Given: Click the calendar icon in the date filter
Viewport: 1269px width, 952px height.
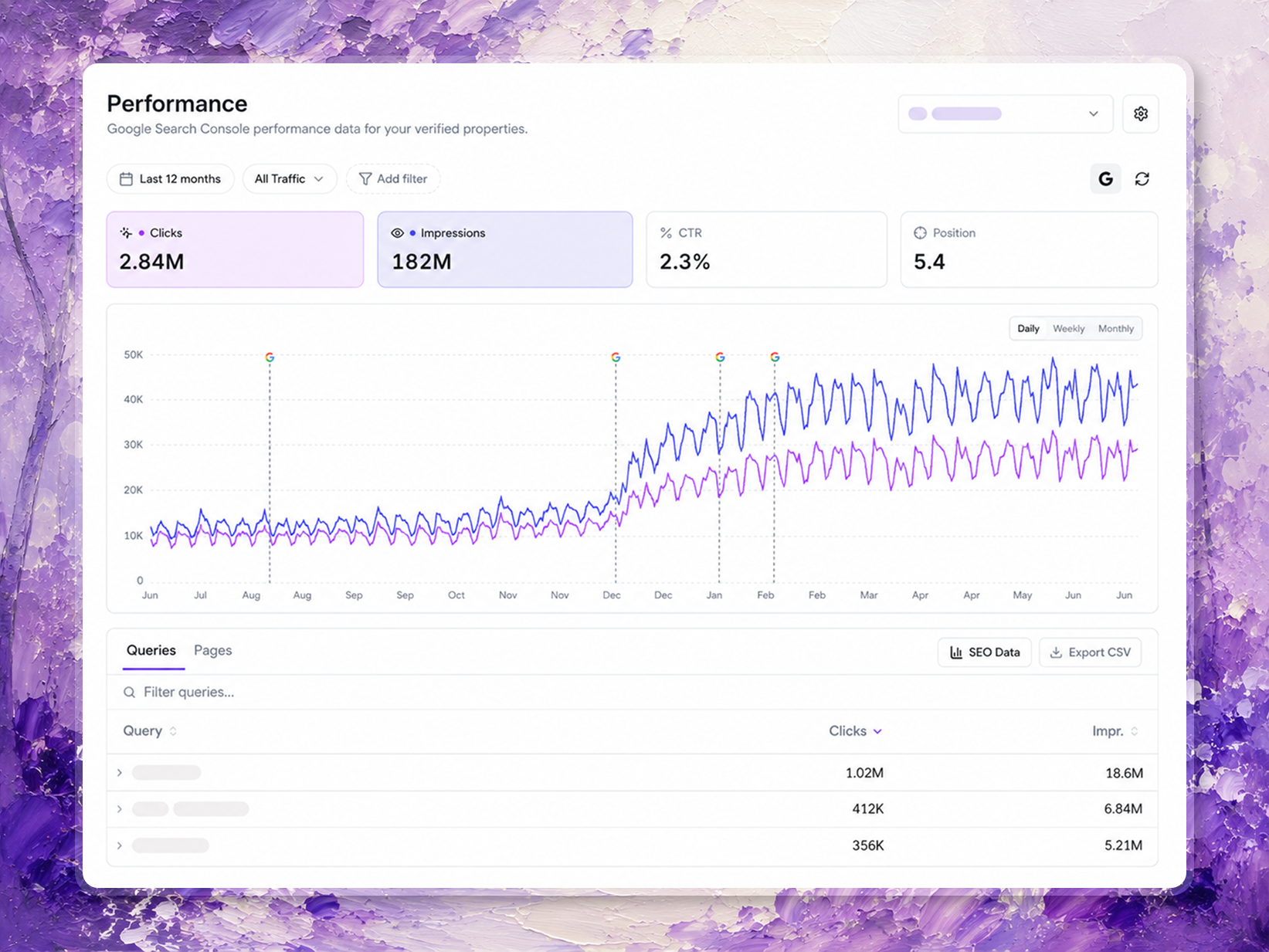Looking at the screenshot, I should coord(126,179).
